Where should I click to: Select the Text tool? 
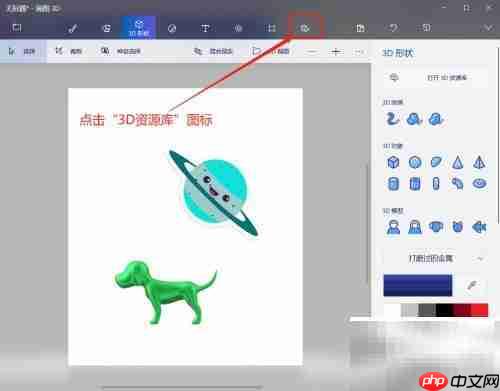(x=205, y=28)
